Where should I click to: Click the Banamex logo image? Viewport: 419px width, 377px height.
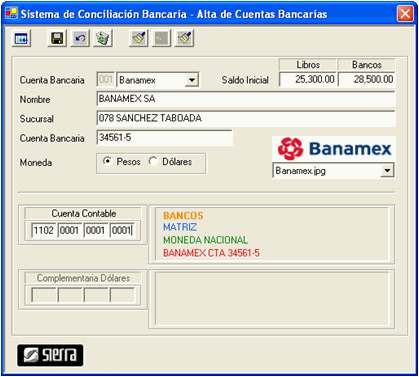[334, 148]
